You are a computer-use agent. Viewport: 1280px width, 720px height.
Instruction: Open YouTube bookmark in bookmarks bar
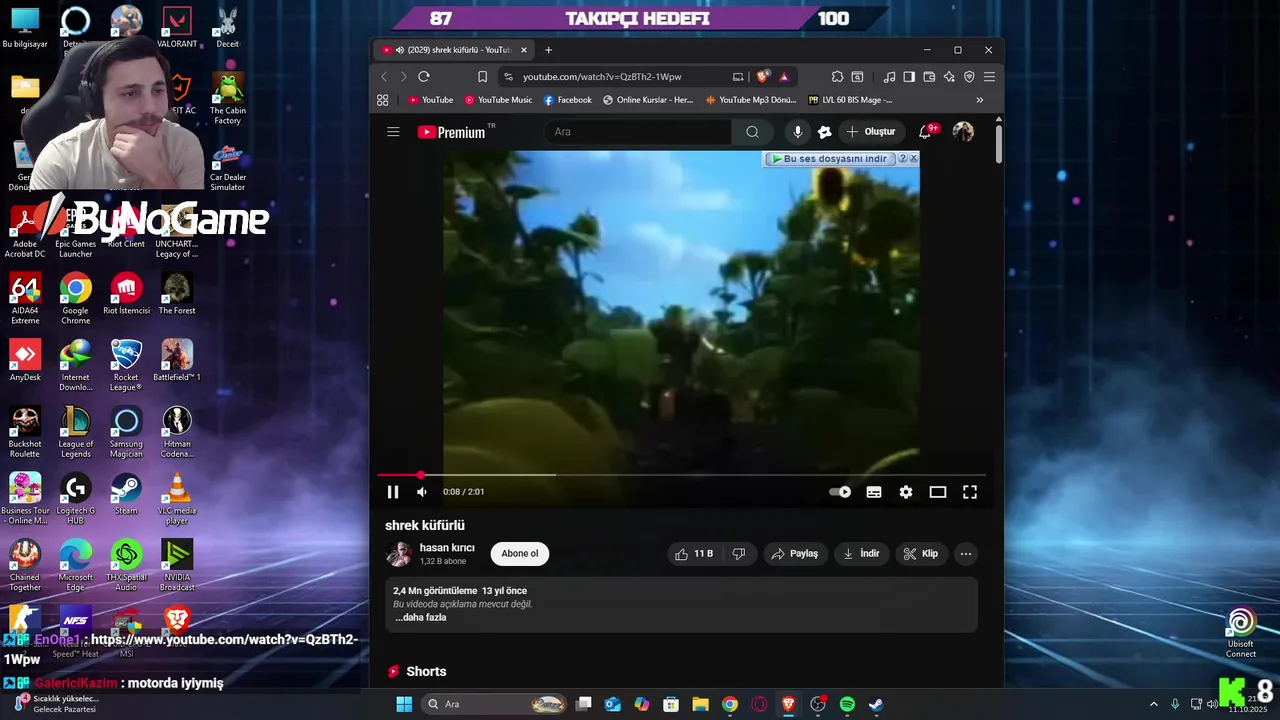[431, 100]
